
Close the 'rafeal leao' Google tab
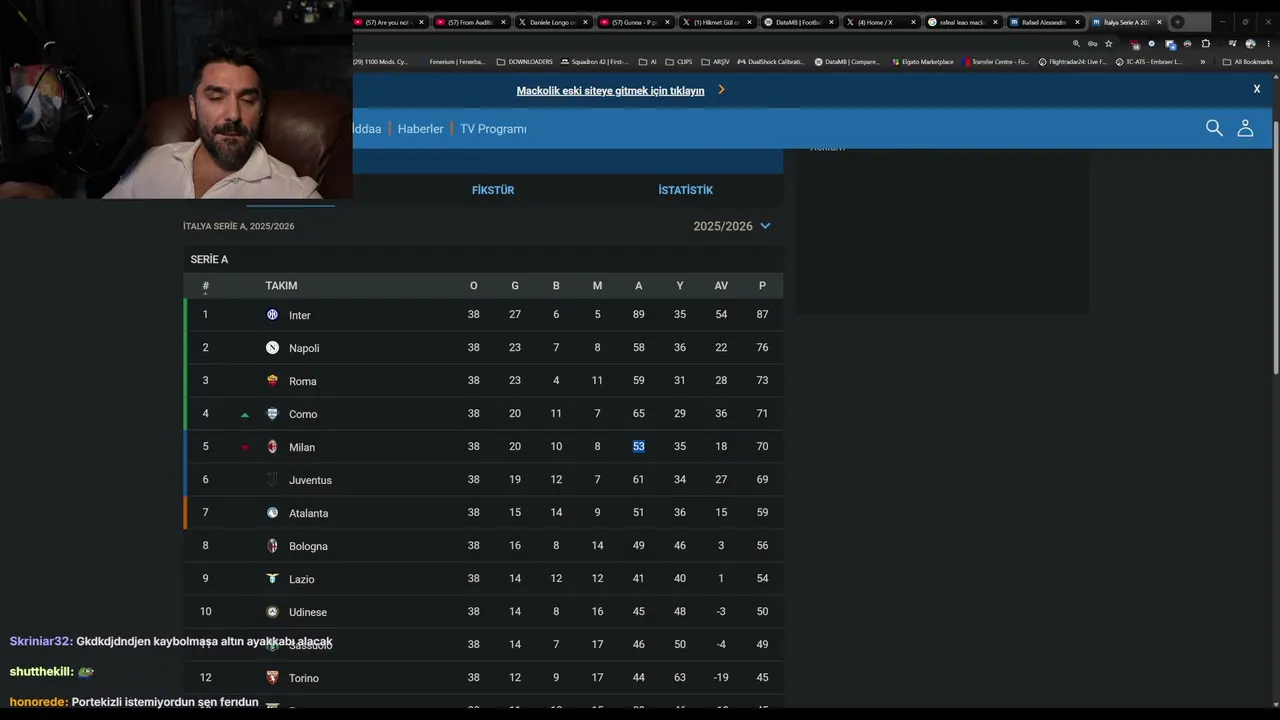pyautogui.click(x=995, y=22)
